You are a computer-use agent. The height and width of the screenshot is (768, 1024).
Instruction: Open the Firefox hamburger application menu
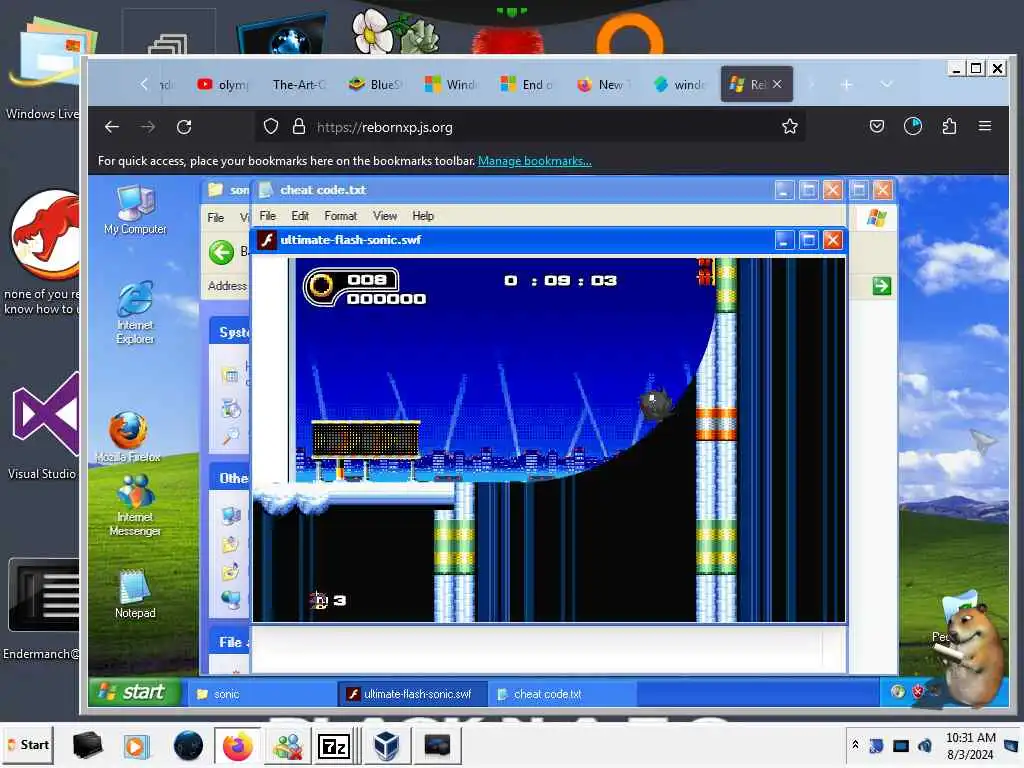pos(985,126)
